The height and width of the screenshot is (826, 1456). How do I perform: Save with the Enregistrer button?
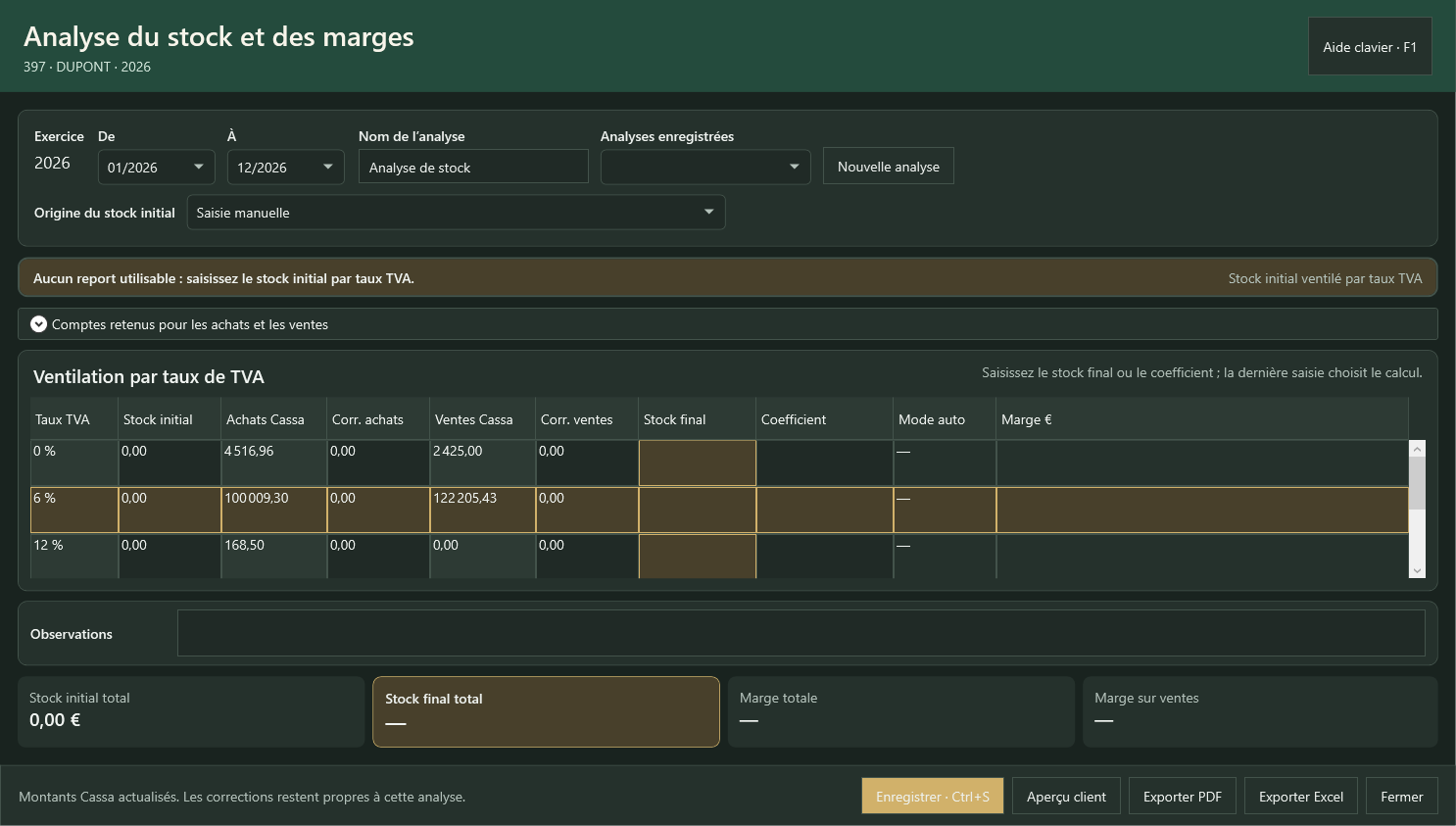coord(933,797)
